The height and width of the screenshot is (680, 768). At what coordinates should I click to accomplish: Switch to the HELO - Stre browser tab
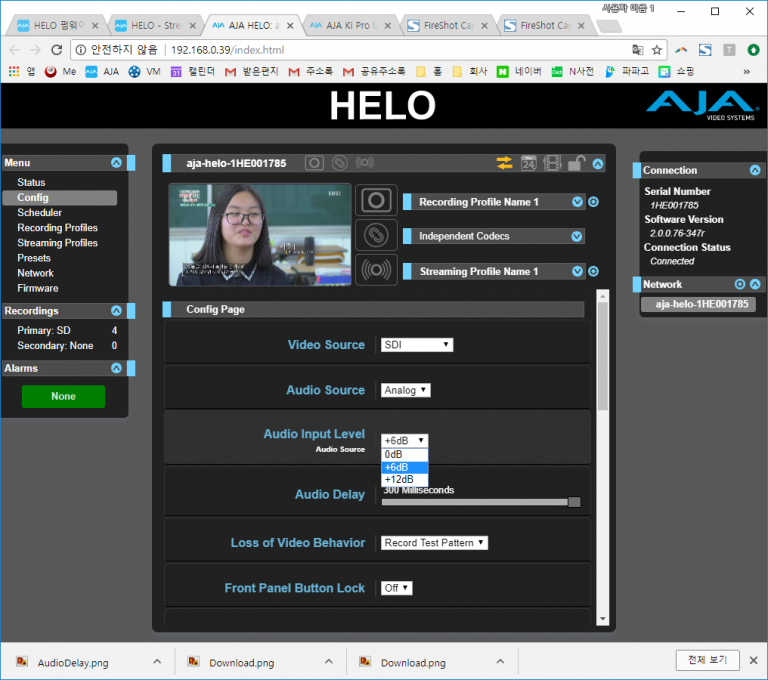point(156,25)
